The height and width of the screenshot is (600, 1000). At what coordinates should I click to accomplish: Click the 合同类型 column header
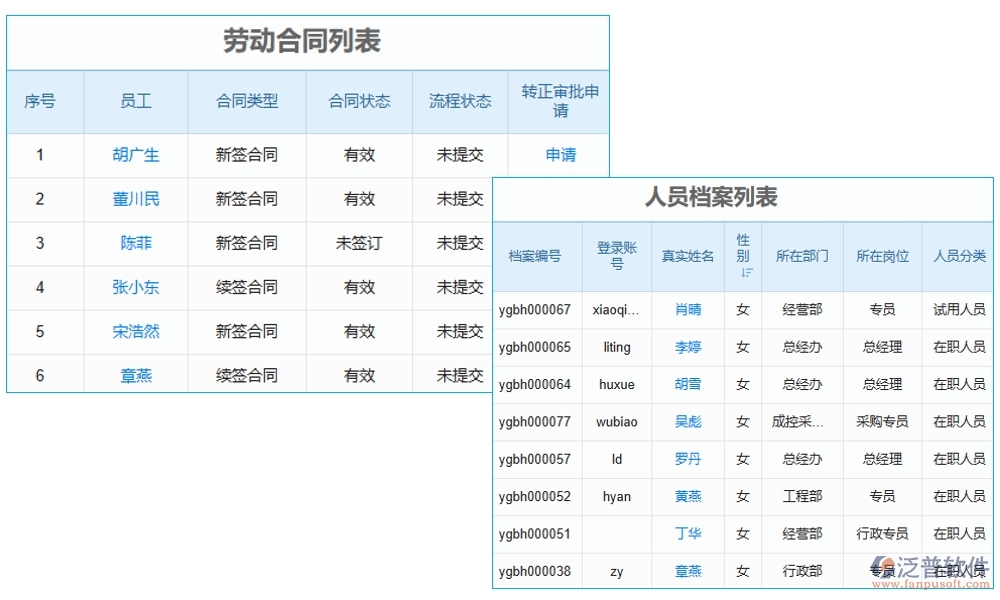246,101
